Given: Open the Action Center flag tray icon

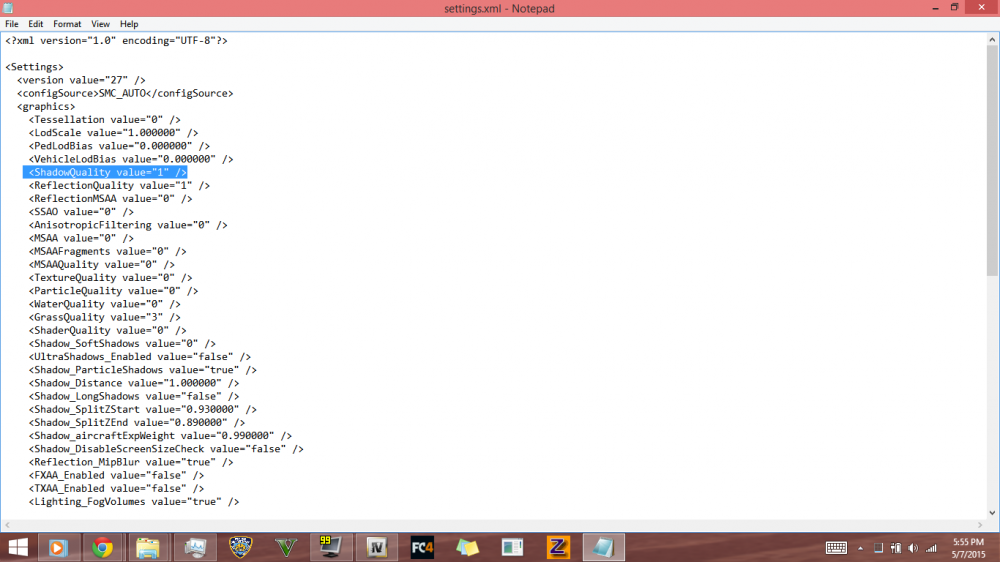Looking at the screenshot, I should 878,548.
